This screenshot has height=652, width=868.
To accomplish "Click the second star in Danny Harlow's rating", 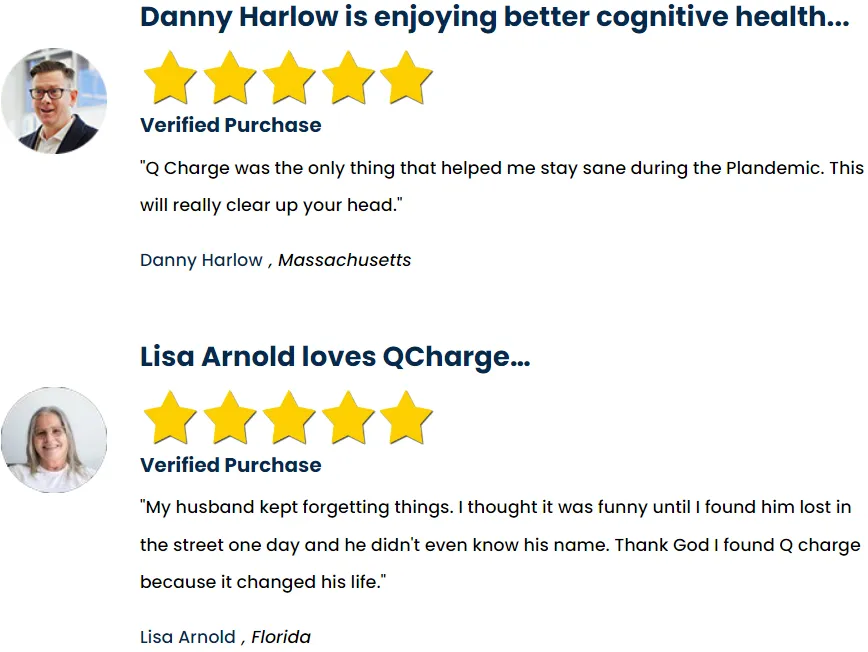I will [x=230, y=78].
